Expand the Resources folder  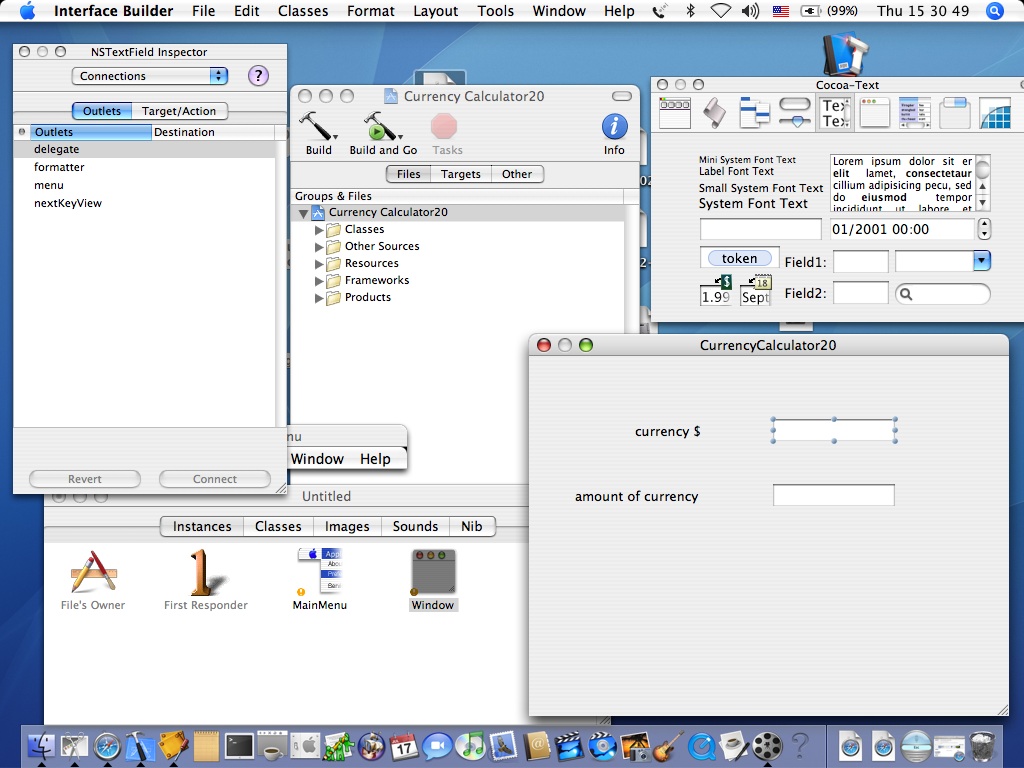tap(319, 264)
